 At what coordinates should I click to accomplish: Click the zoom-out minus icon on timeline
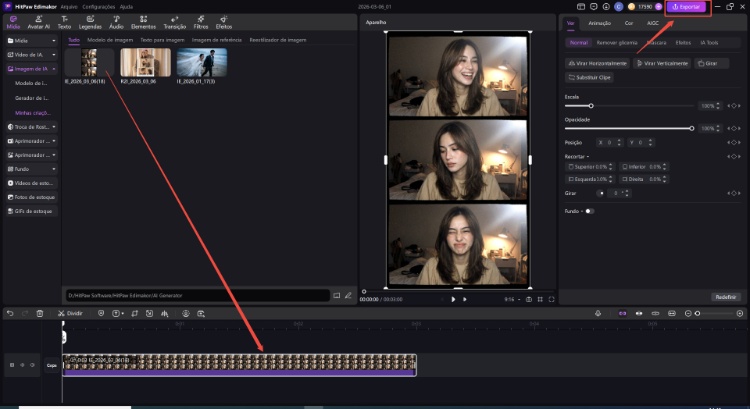688,313
